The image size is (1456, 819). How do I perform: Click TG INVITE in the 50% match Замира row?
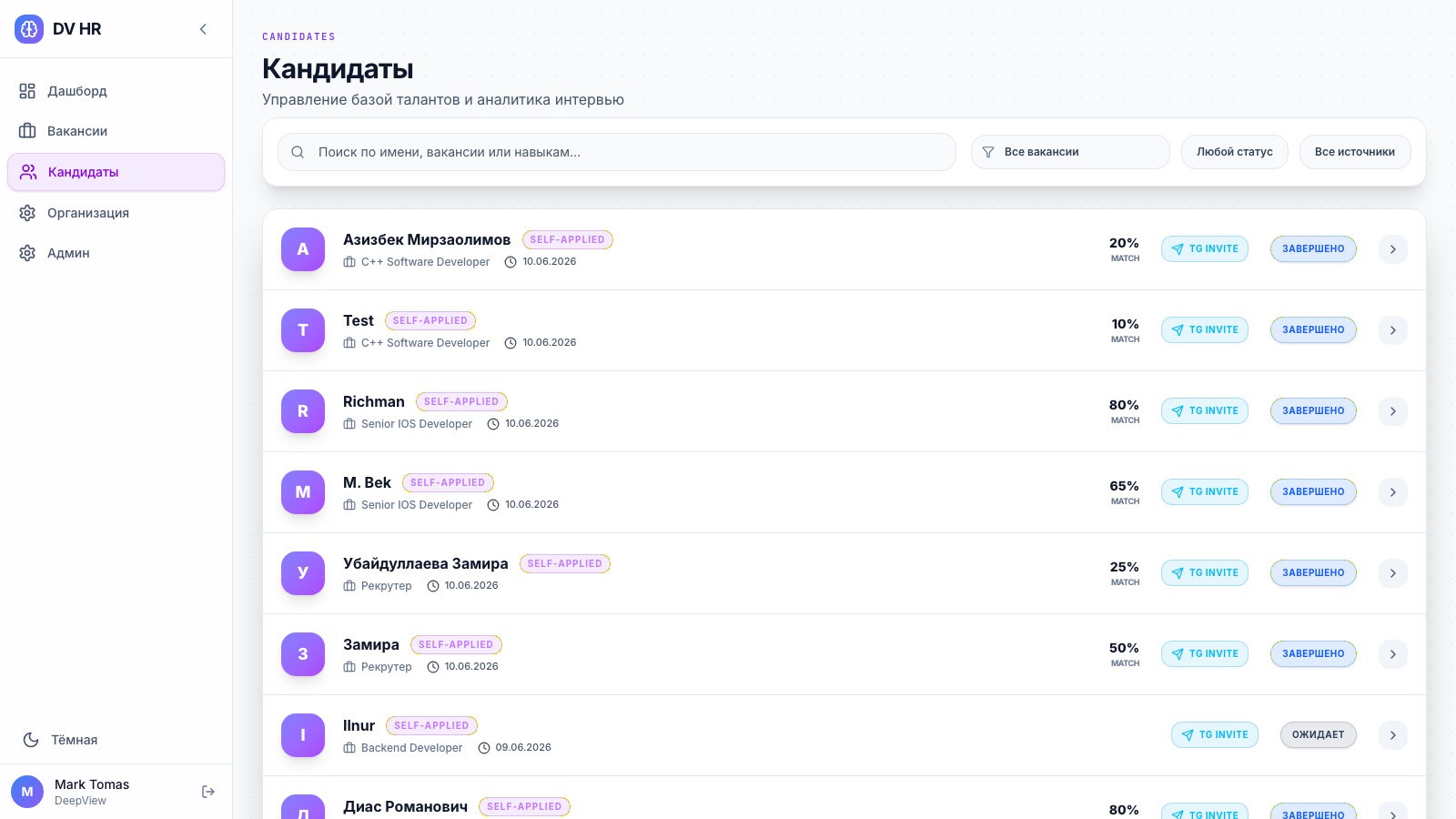(1205, 654)
